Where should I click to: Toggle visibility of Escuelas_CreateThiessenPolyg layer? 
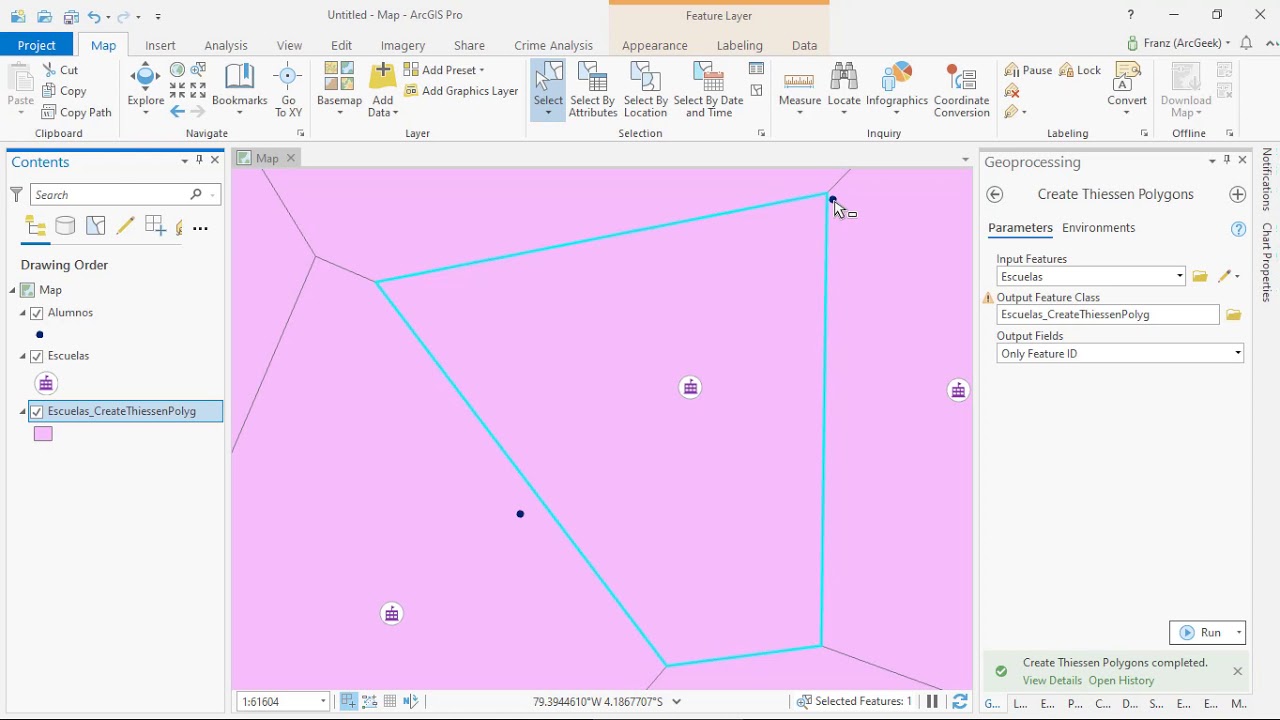click(37, 411)
